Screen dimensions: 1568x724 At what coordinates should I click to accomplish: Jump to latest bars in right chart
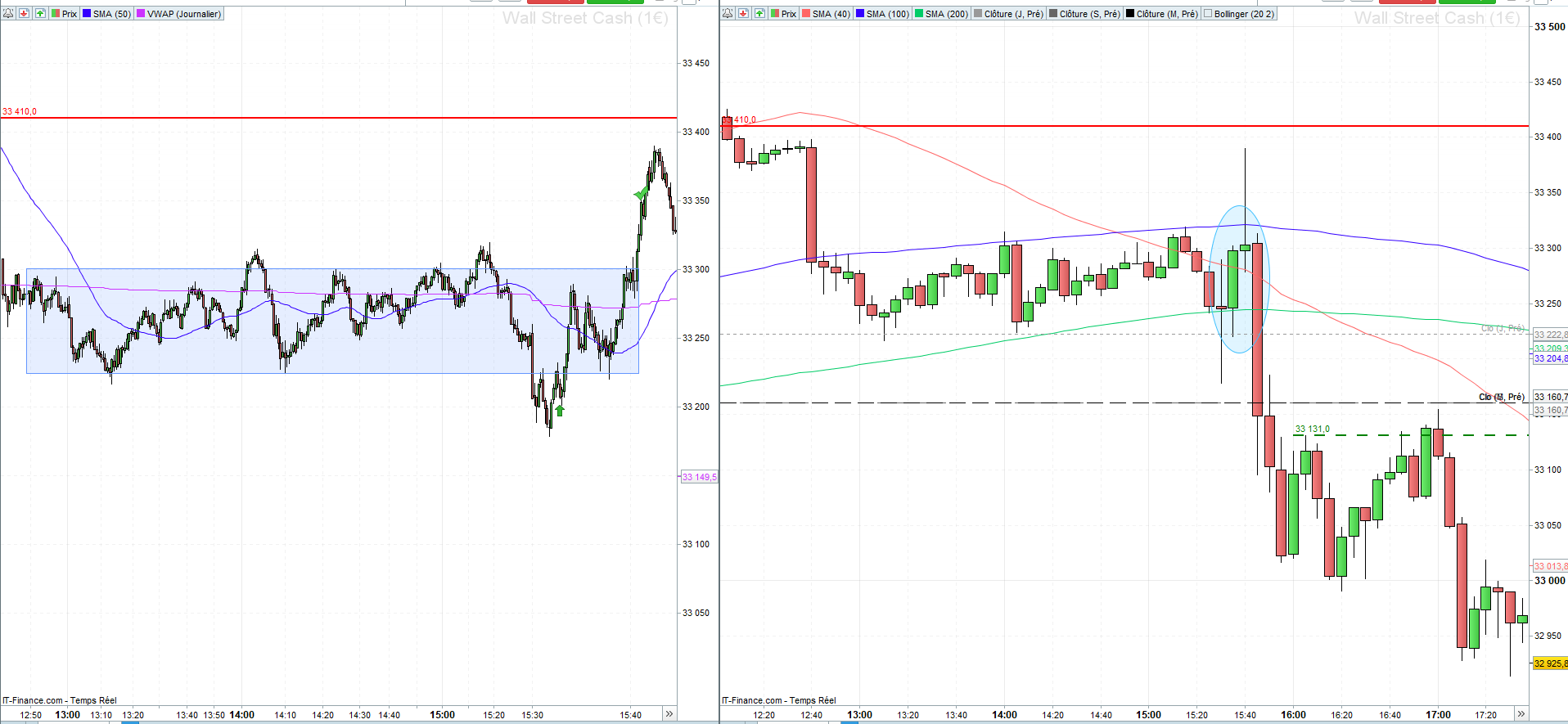tap(1521, 714)
